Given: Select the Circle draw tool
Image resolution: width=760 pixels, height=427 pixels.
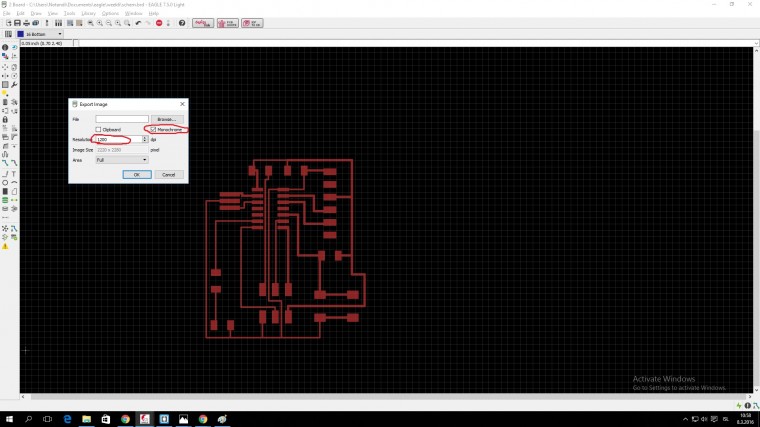Looking at the screenshot, I should pos(5,183).
